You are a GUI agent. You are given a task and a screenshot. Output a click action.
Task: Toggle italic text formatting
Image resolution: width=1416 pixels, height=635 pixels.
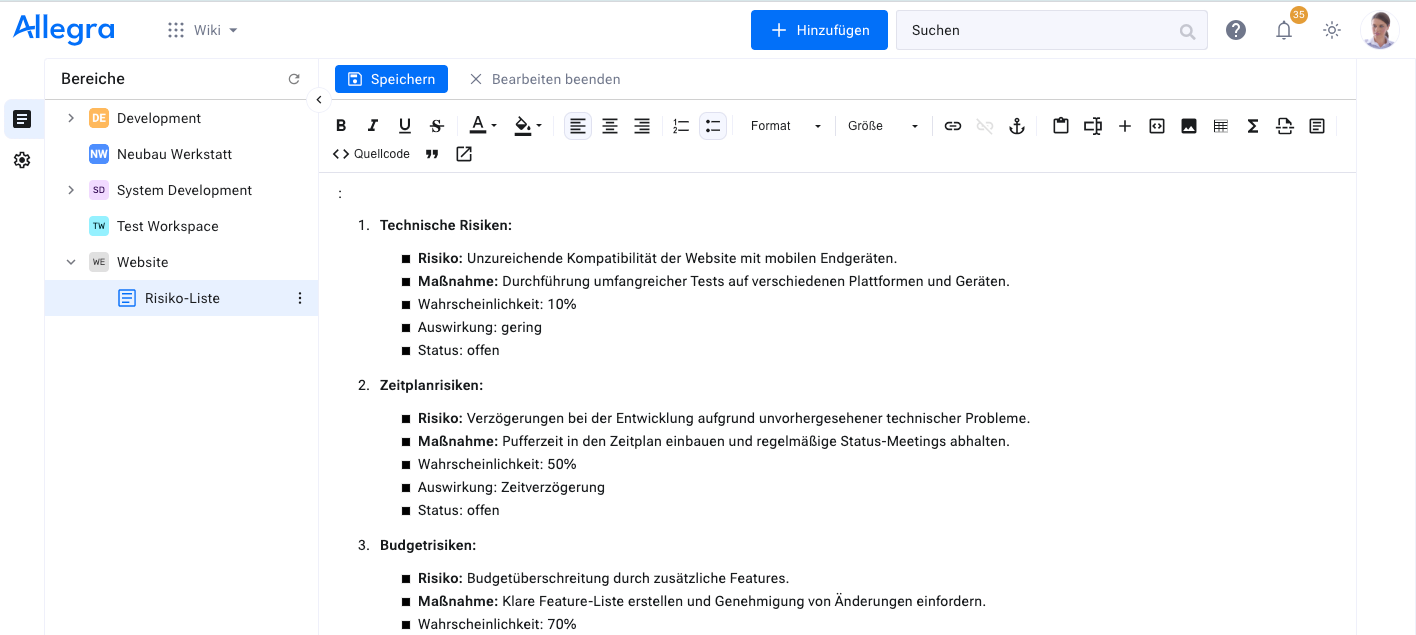[373, 126]
